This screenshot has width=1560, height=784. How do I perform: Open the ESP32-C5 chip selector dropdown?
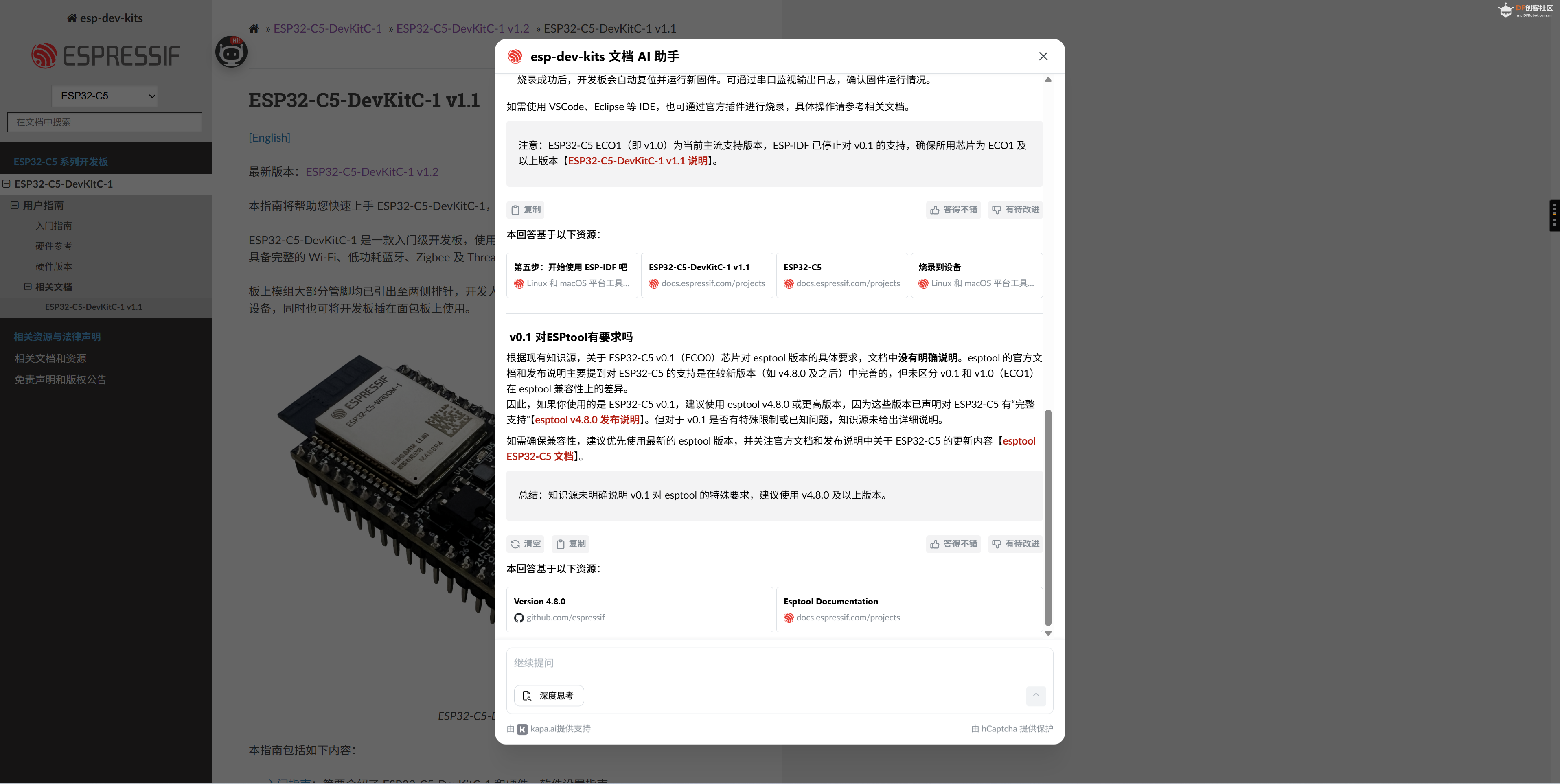105,96
